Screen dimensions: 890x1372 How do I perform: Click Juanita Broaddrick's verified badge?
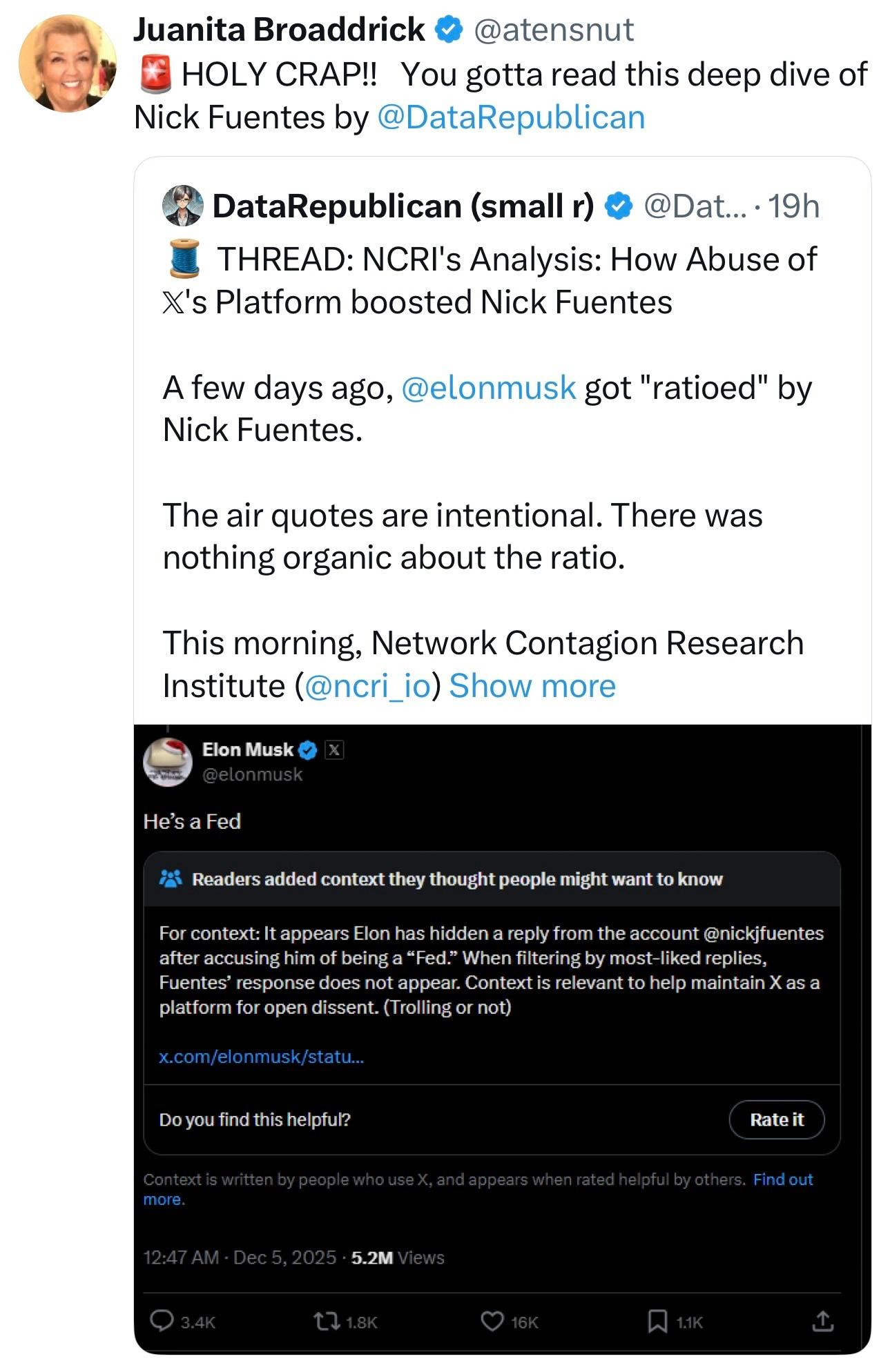(449, 30)
